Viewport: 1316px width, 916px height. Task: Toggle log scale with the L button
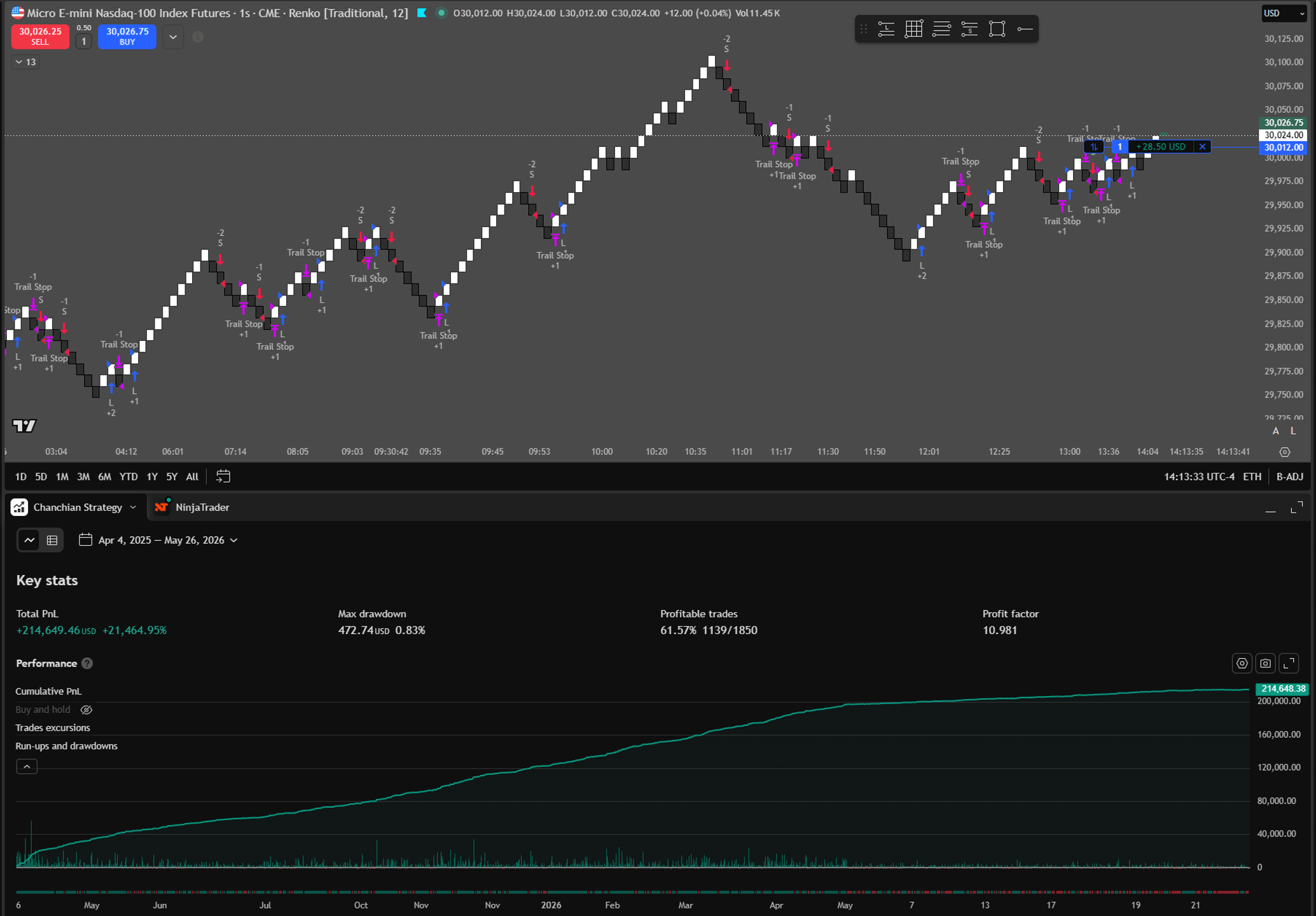[1293, 431]
